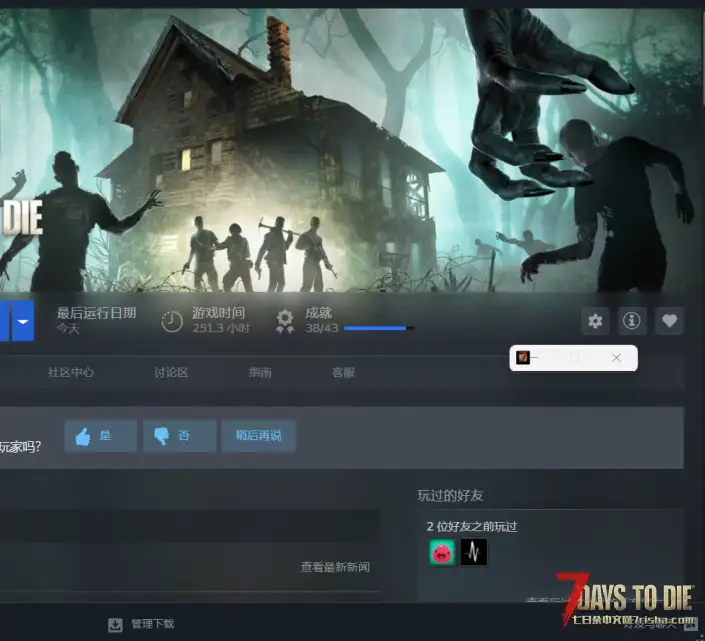This screenshot has height=641, width=705.
Task: Open 查看最新新闻 link
Action: [335, 567]
